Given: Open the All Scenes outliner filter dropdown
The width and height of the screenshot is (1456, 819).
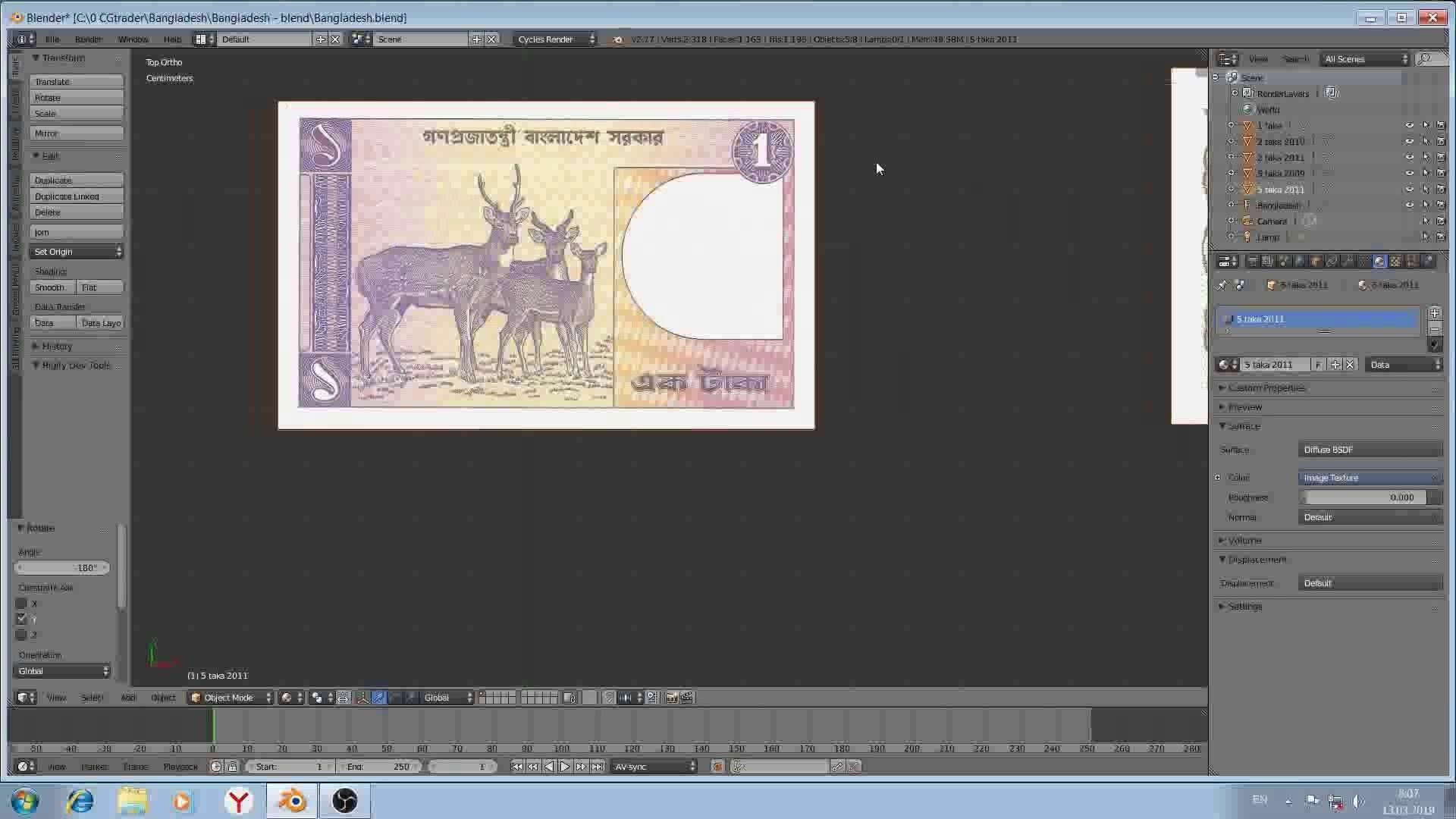Looking at the screenshot, I should 1365,59.
